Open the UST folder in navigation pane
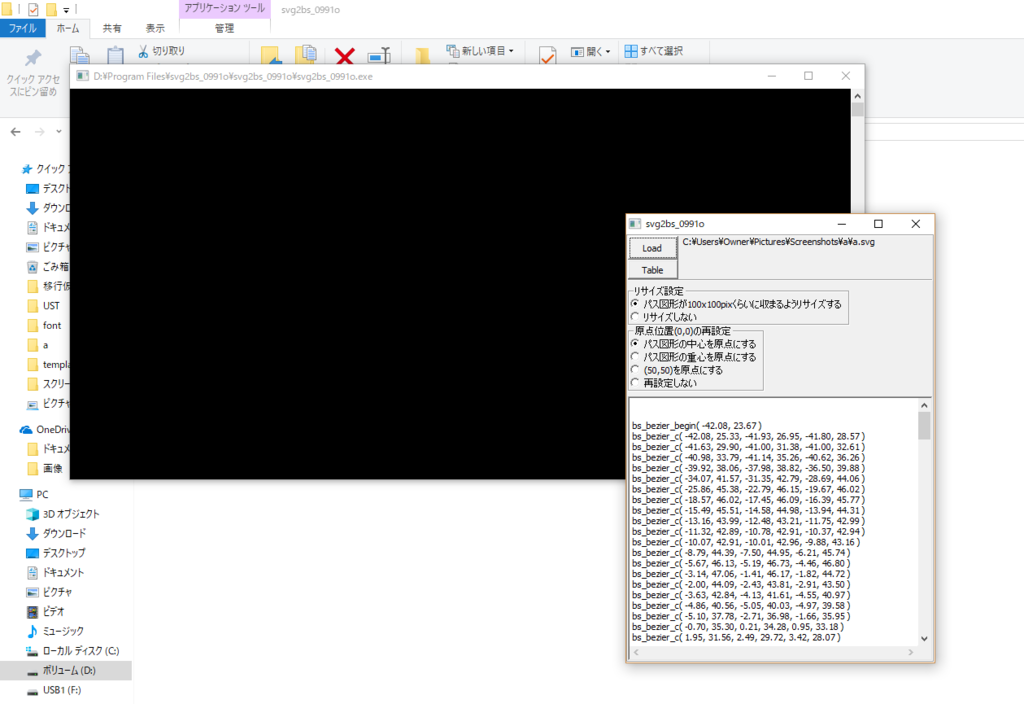This screenshot has height=704, width=1024. click(44, 306)
